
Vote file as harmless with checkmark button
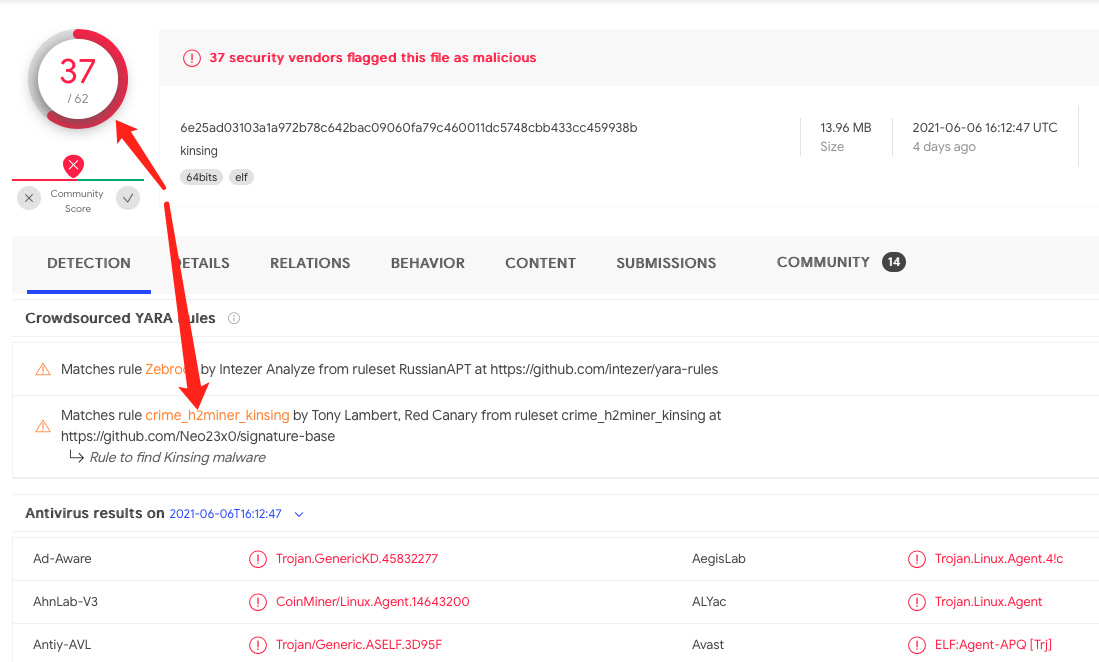(127, 198)
